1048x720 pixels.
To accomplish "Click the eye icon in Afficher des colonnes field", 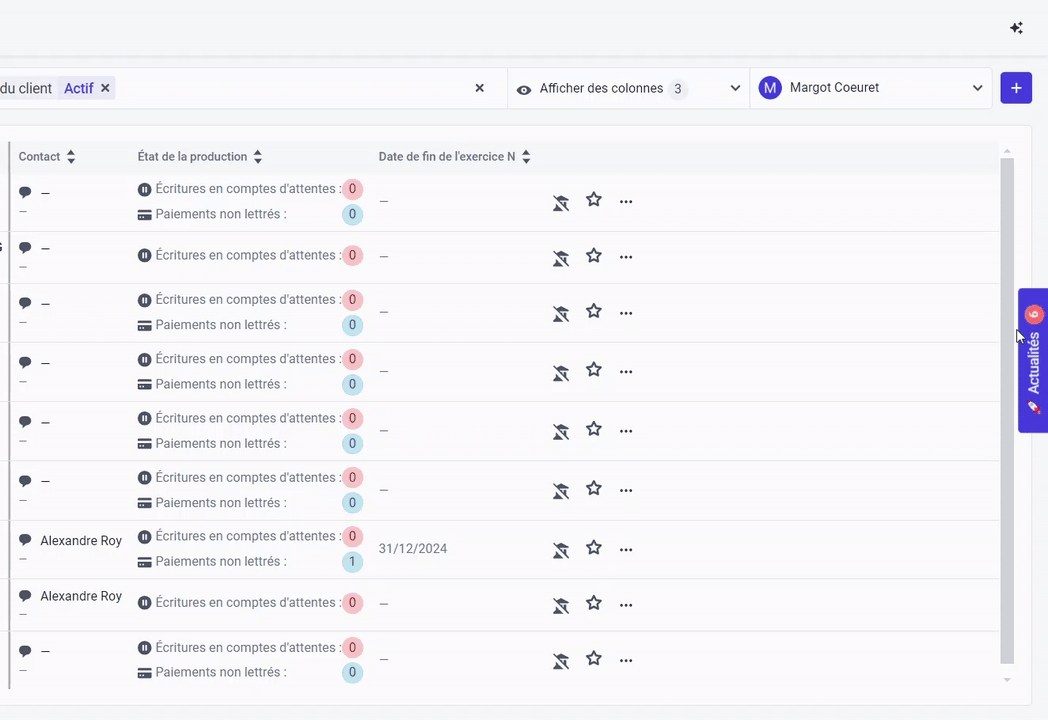I will [524, 89].
